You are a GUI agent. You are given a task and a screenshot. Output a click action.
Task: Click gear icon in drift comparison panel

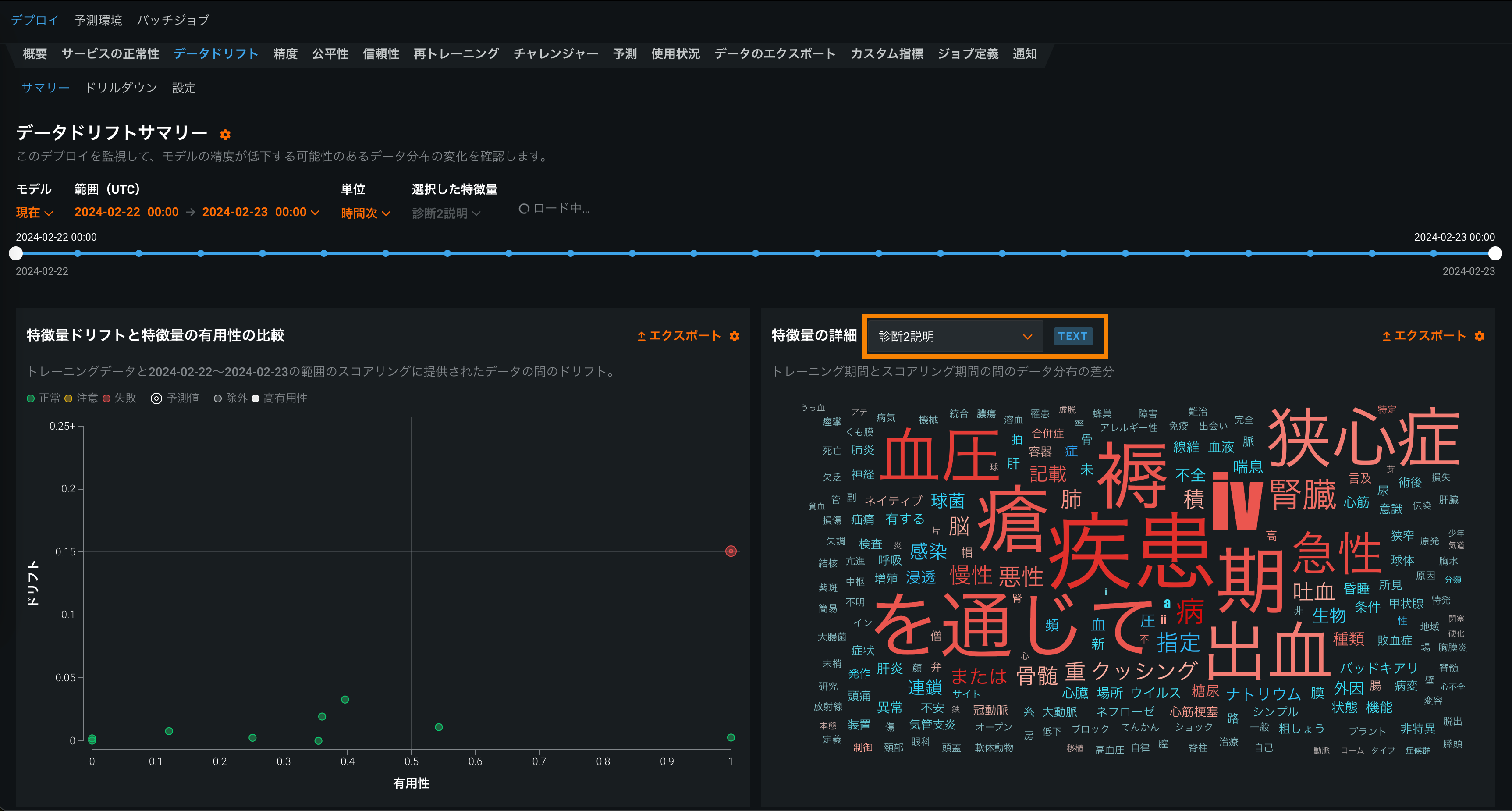(x=734, y=336)
